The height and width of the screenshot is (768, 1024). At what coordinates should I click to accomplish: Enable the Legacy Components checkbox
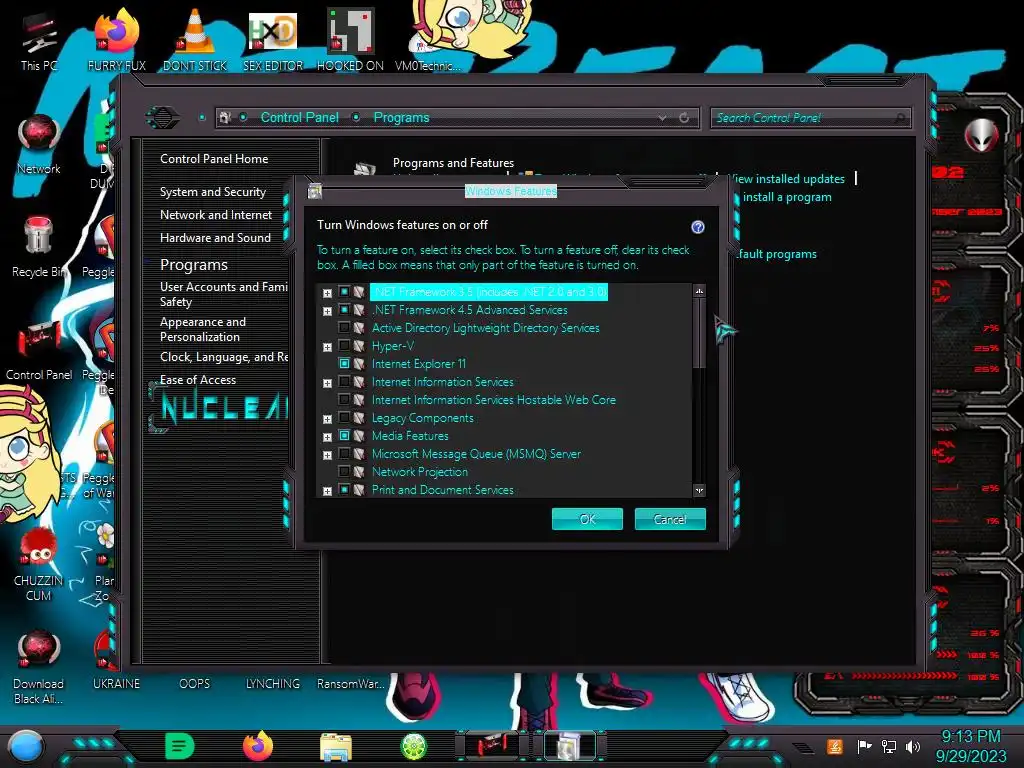tap(344, 417)
